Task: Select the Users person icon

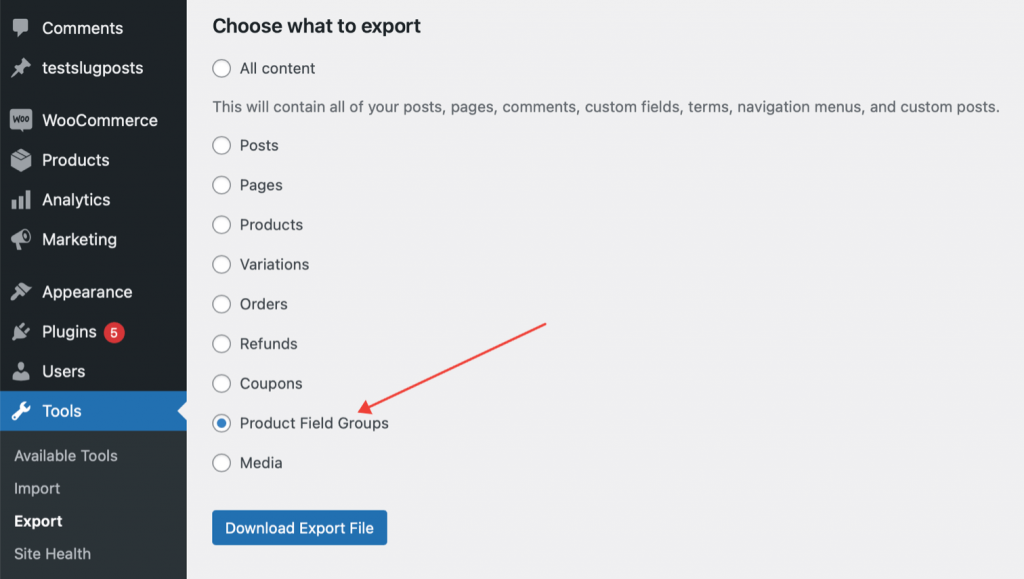Action: (20, 371)
